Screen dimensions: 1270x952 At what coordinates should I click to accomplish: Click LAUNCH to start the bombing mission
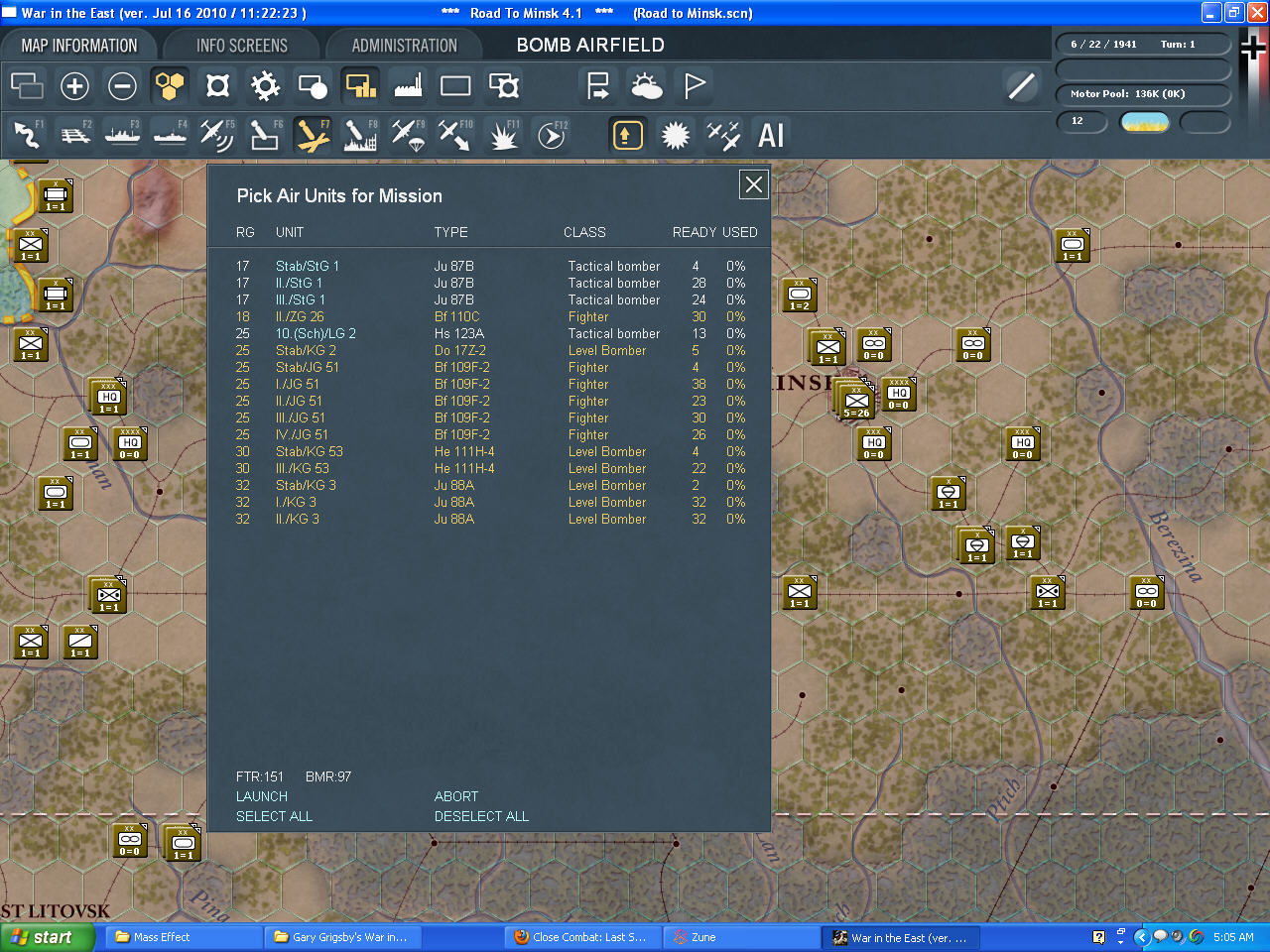[x=261, y=795]
